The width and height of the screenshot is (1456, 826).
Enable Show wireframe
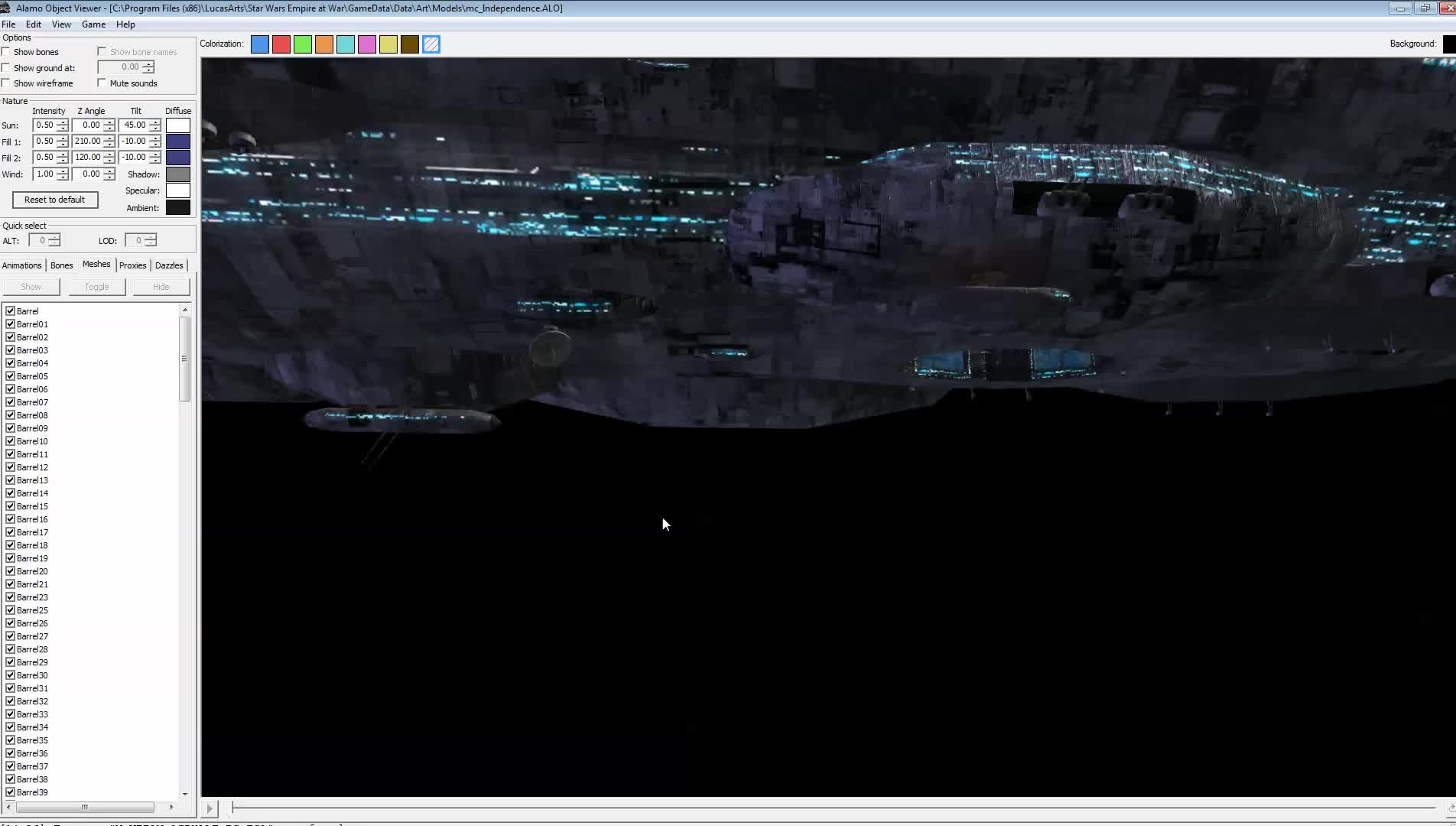[7, 83]
